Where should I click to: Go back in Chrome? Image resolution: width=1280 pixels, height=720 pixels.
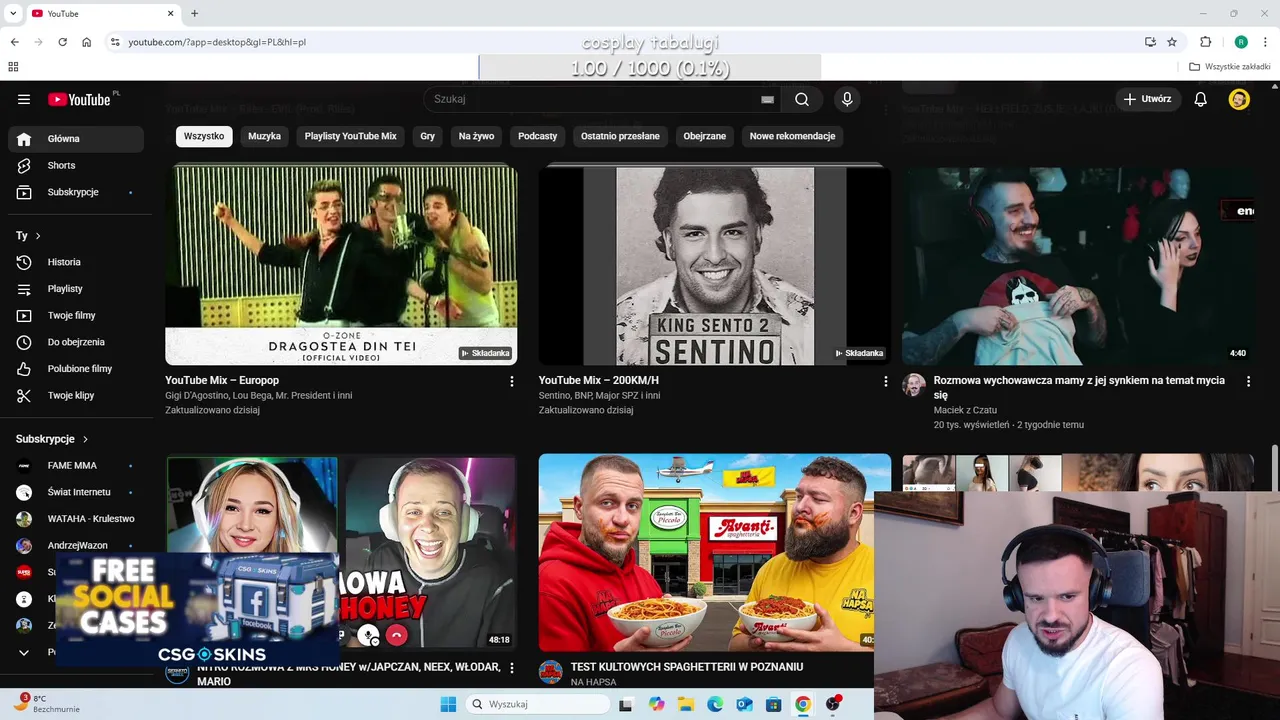coord(14,42)
